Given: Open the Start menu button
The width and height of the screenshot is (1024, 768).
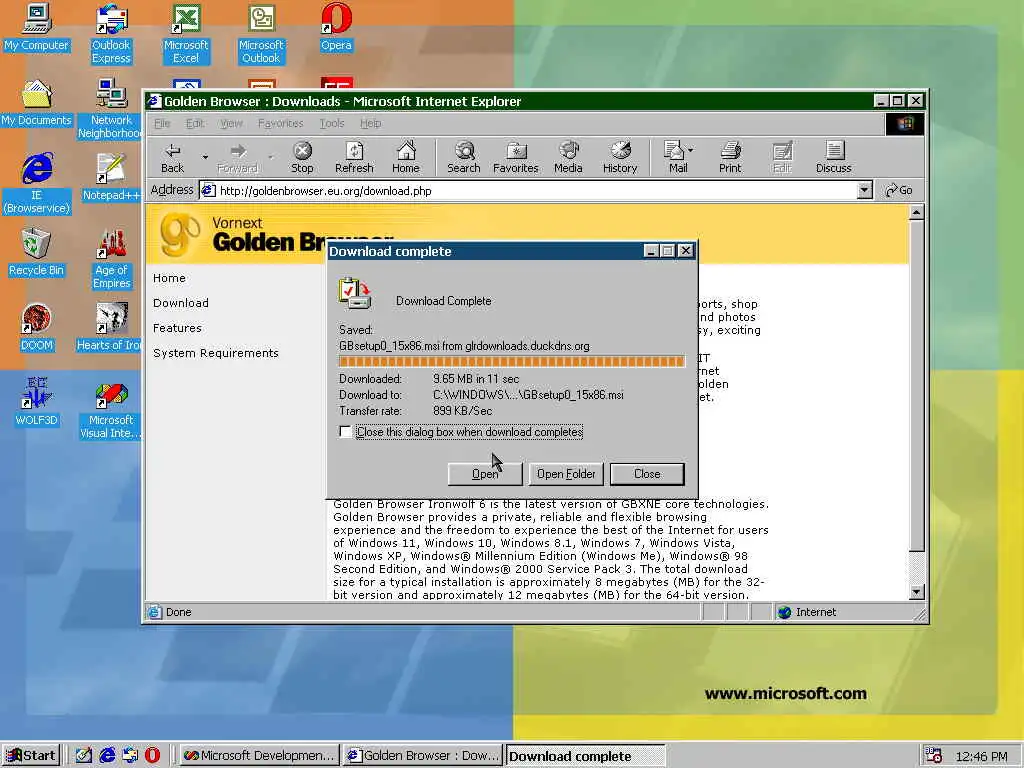Looking at the screenshot, I should pyautogui.click(x=31, y=756).
